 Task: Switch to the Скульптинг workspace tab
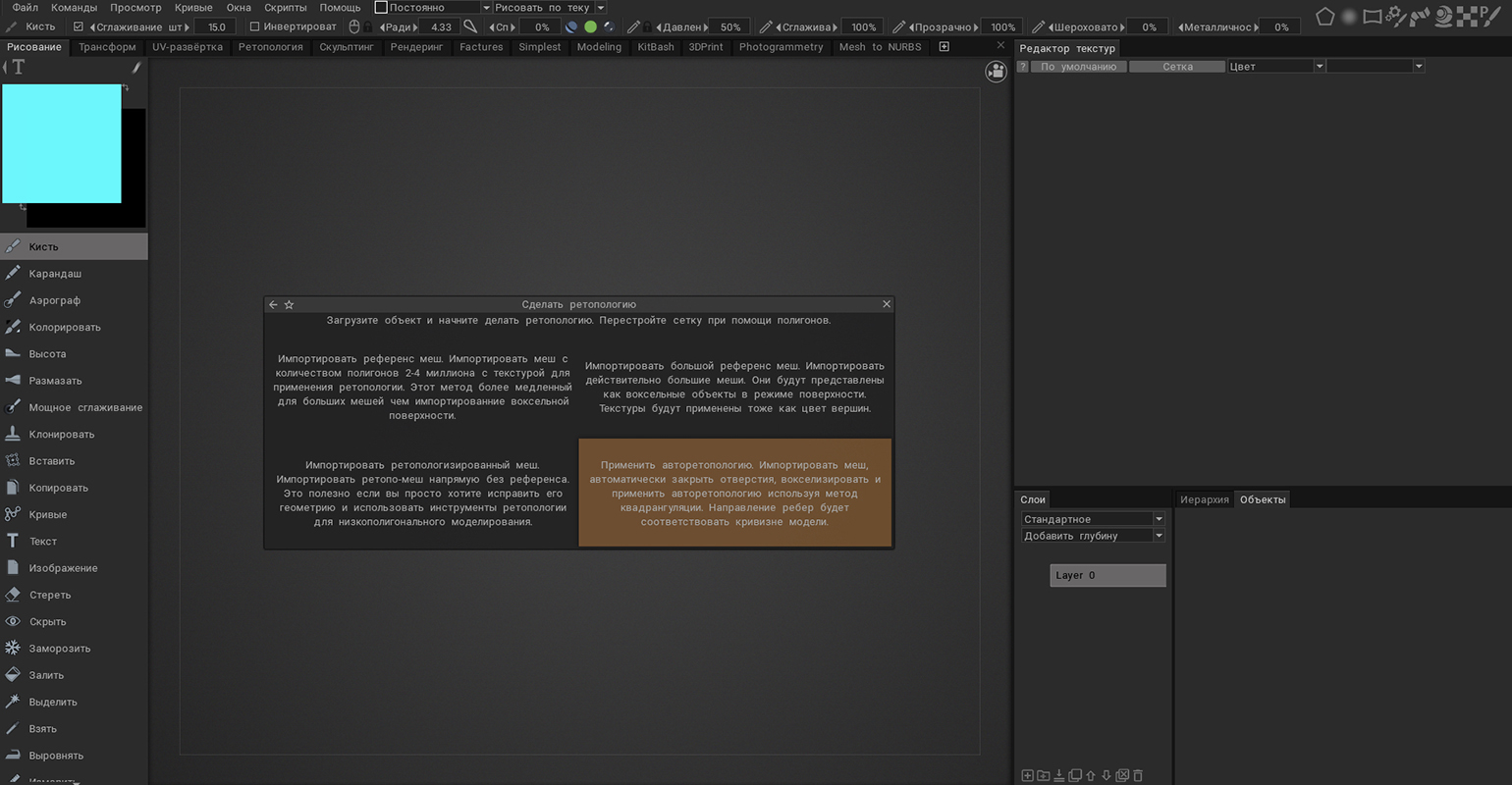[x=347, y=47]
